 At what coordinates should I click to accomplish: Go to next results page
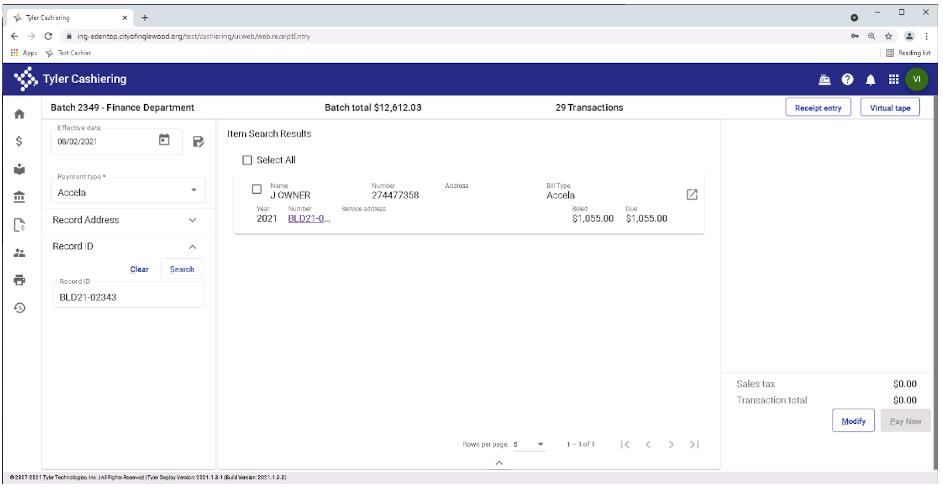click(x=671, y=445)
